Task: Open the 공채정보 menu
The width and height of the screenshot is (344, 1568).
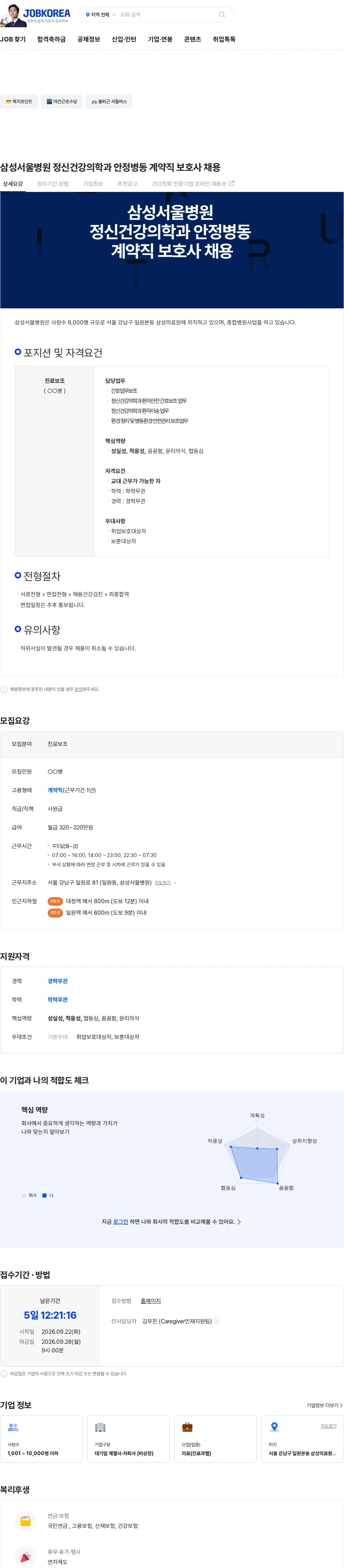Action: (88, 39)
